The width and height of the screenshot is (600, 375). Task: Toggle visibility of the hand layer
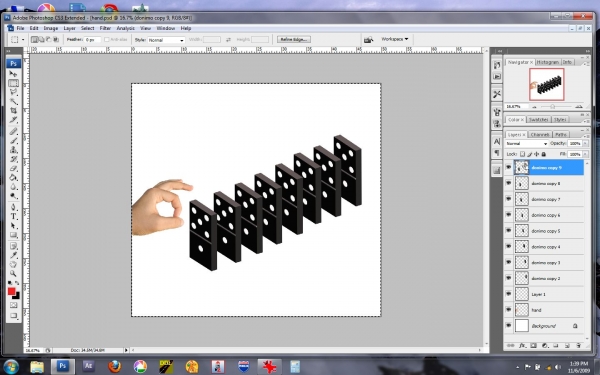click(508, 310)
